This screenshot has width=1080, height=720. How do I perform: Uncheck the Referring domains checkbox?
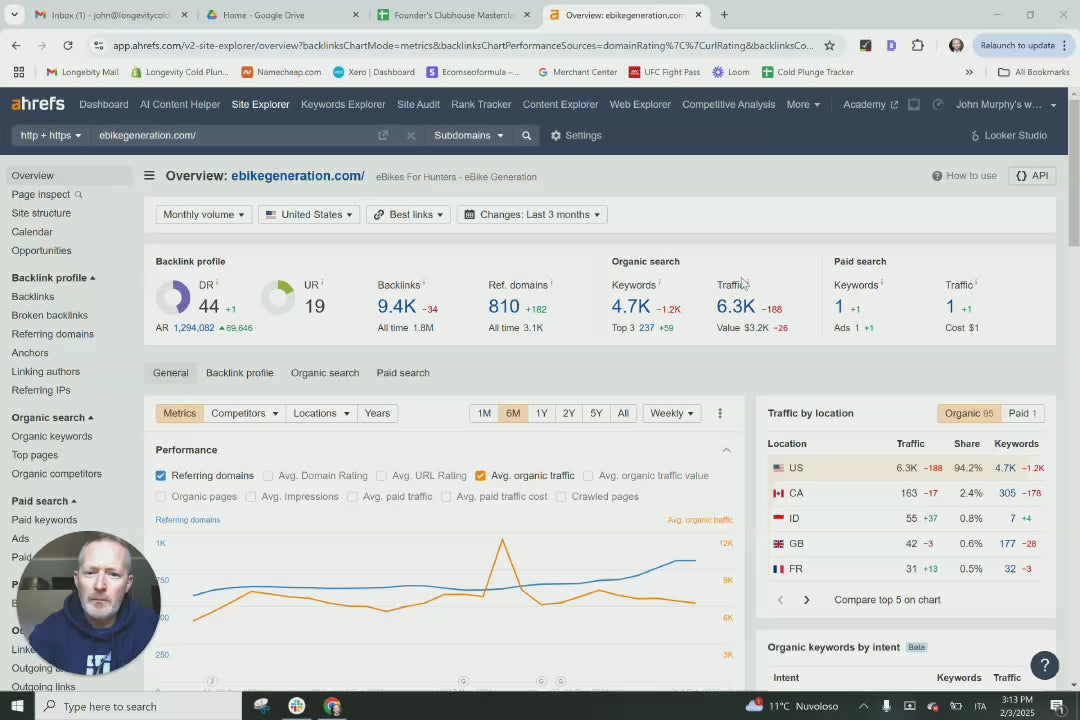(161, 476)
